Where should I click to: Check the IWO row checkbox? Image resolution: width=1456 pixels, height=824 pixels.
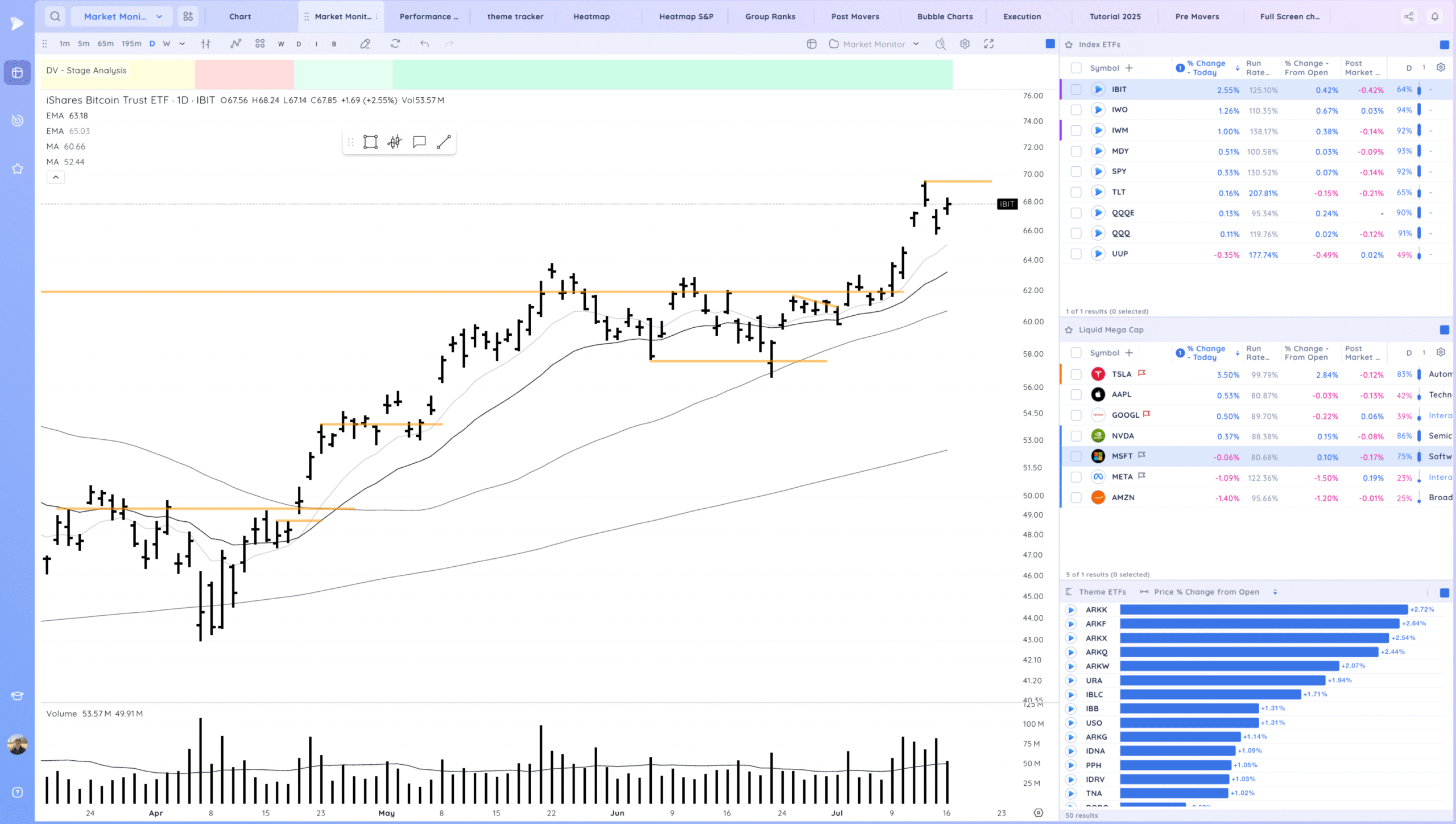coord(1076,110)
